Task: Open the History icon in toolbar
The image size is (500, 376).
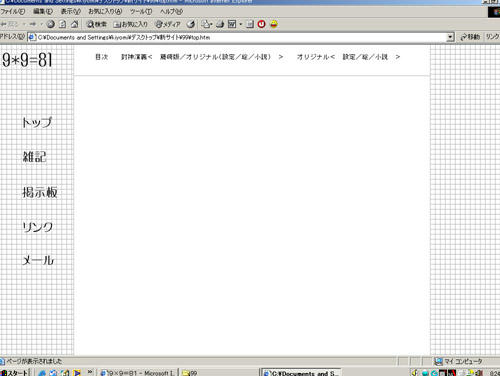Action: (191, 24)
